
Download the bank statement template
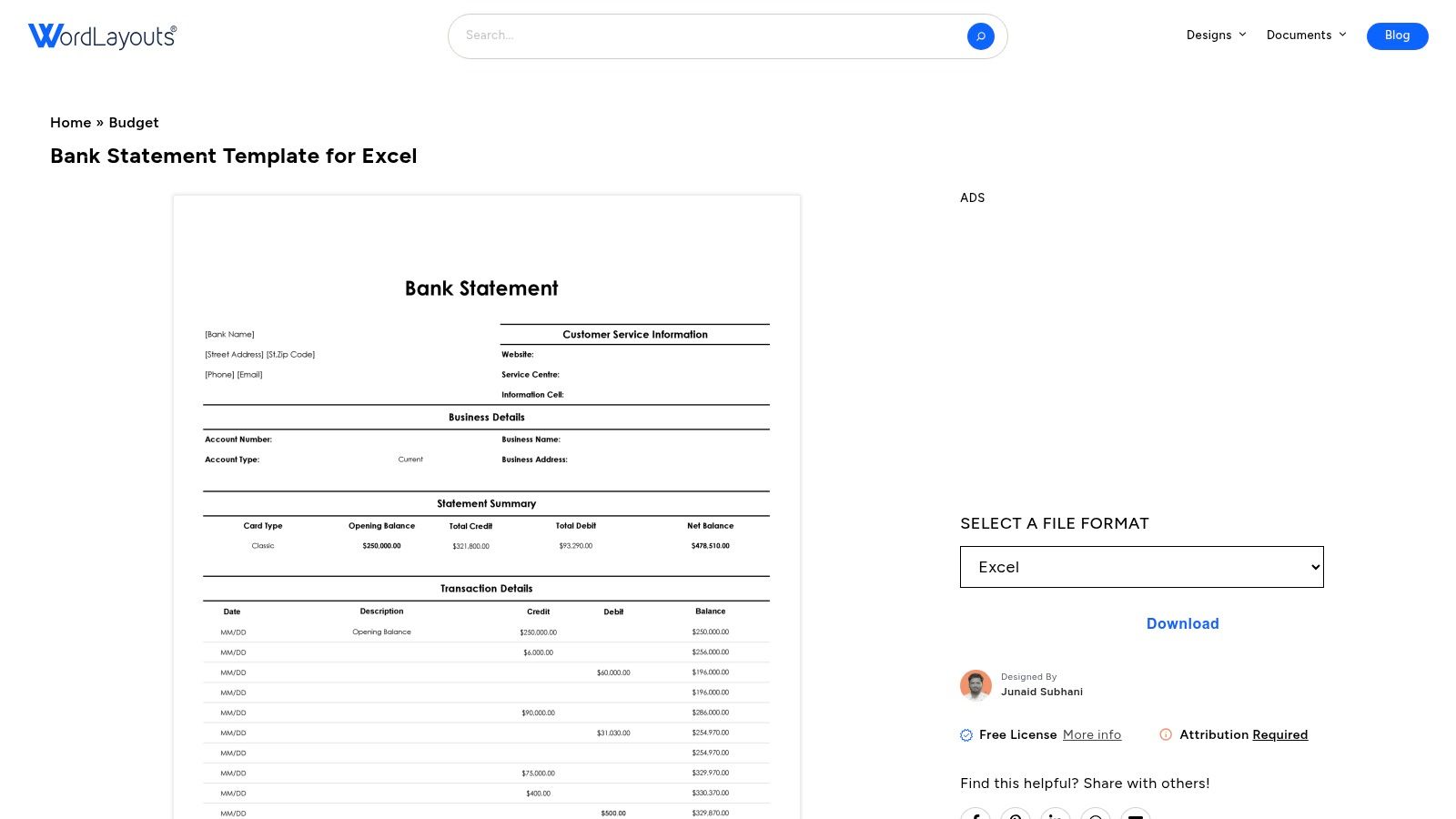pyautogui.click(x=1182, y=623)
